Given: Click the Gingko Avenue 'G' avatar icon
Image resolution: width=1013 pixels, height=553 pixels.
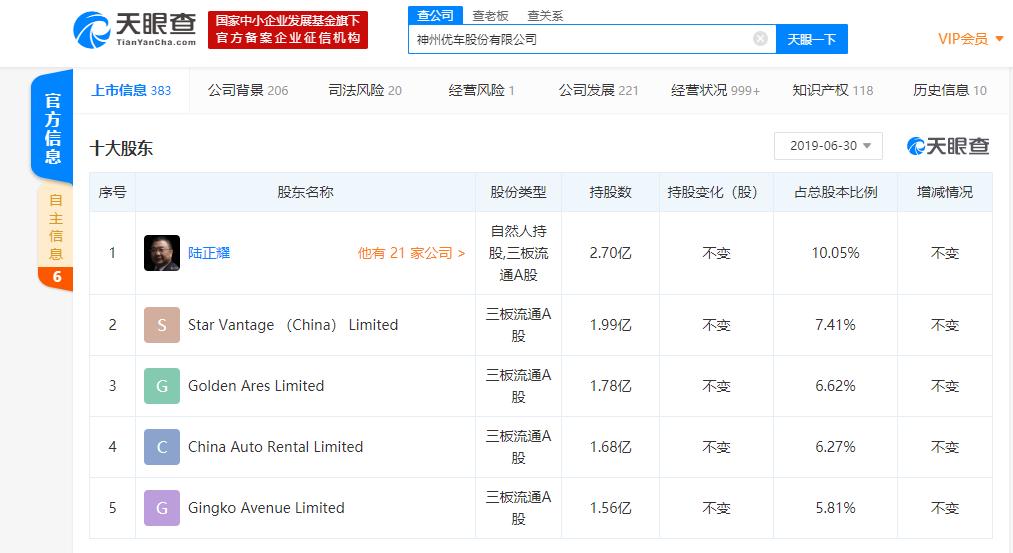Looking at the screenshot, I should pos(162,508).
